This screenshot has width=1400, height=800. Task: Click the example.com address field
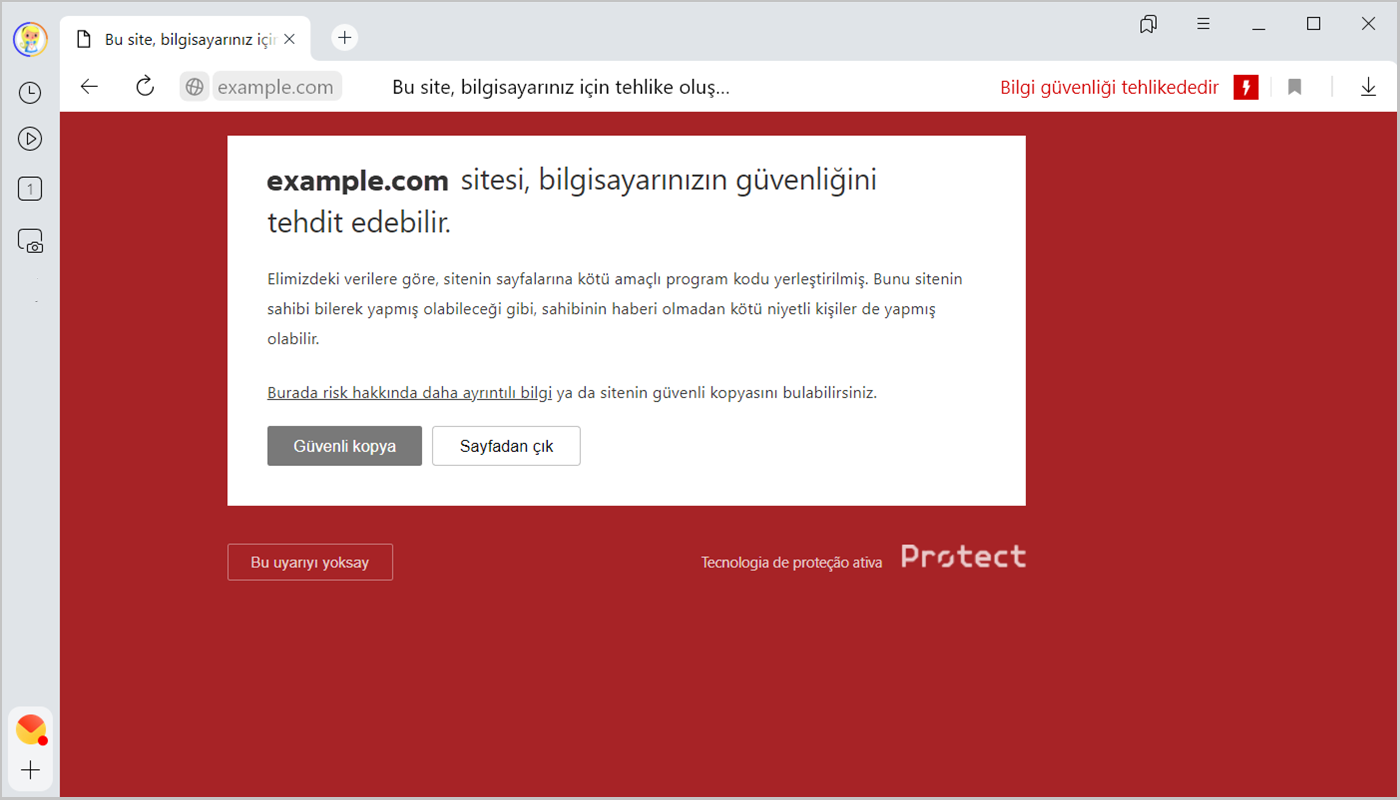[x=276, y=87]
